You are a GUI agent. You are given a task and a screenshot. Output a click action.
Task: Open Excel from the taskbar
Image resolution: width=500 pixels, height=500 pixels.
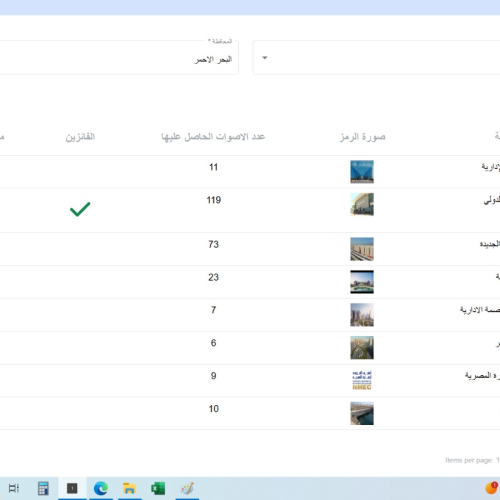[158, 489]
